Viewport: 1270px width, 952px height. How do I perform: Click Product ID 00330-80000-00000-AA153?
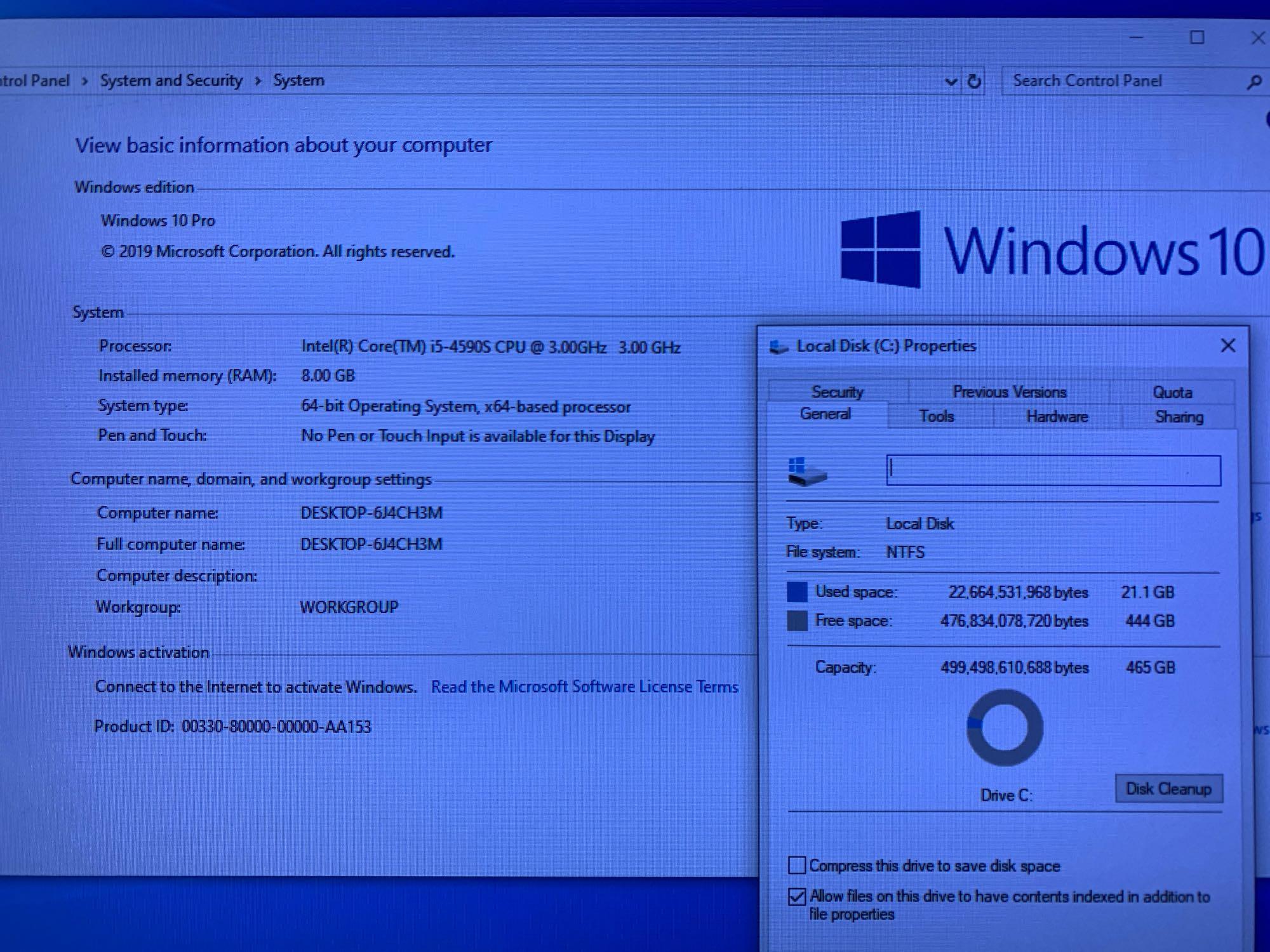point(232,727)
